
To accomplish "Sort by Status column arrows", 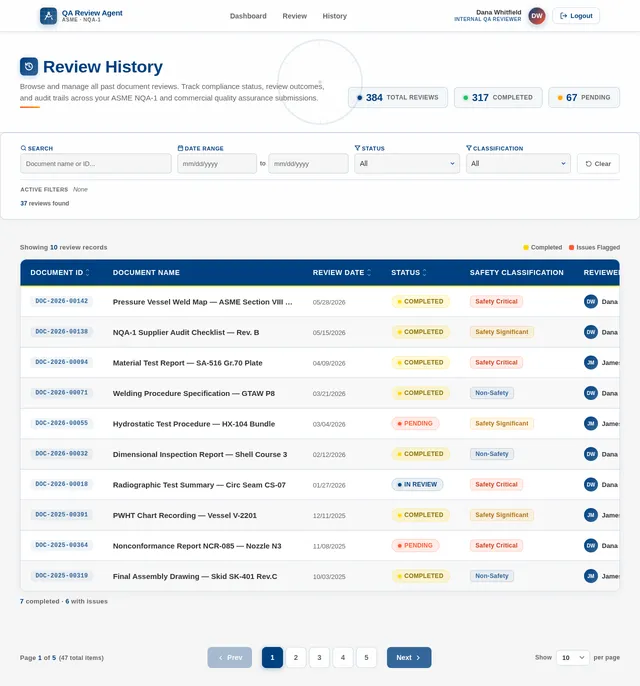I will [424, 273].
